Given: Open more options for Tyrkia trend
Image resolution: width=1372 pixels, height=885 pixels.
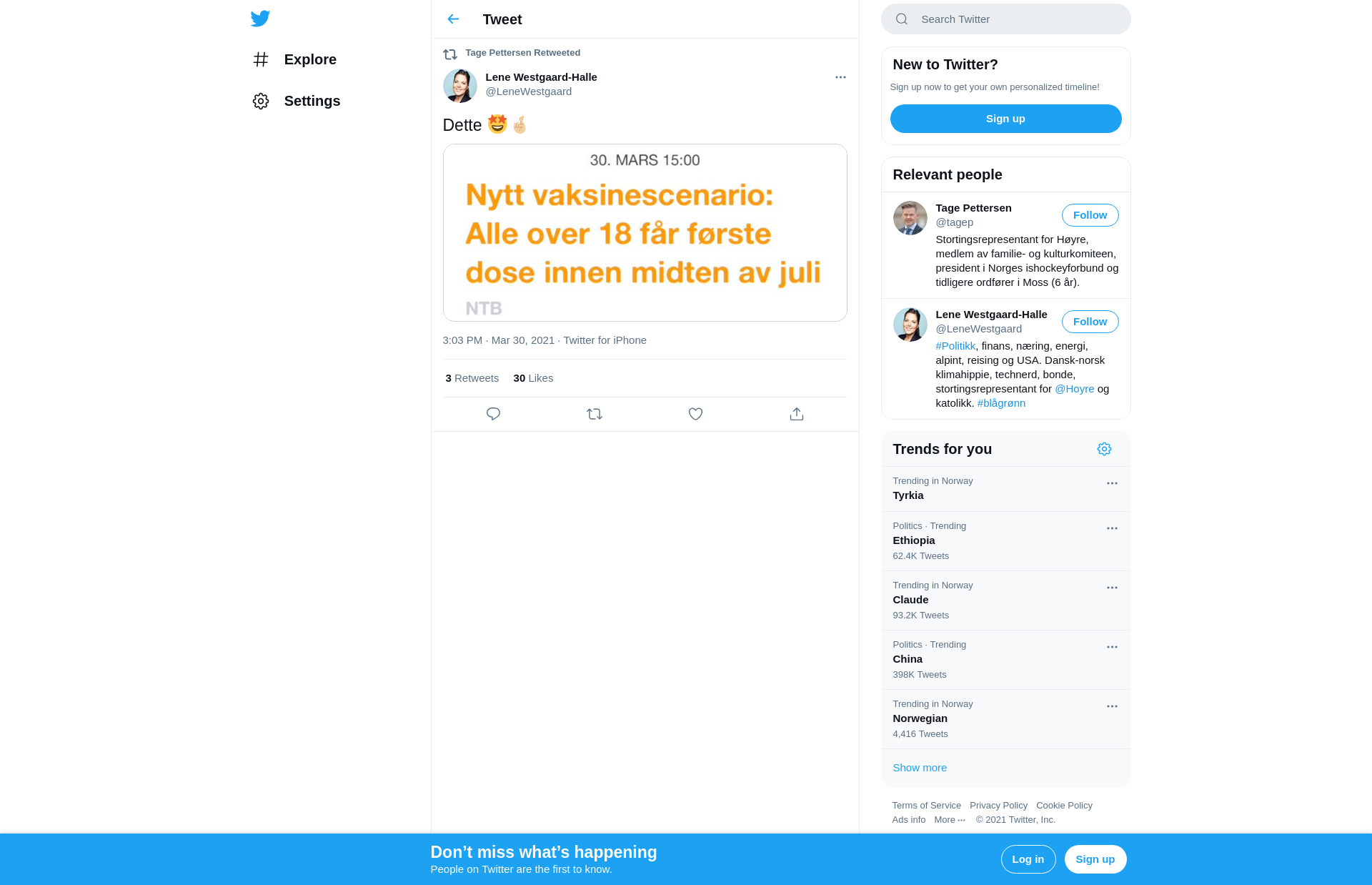Looking at the screenshot, I should pyautogui.click(x=1112, y=483).
